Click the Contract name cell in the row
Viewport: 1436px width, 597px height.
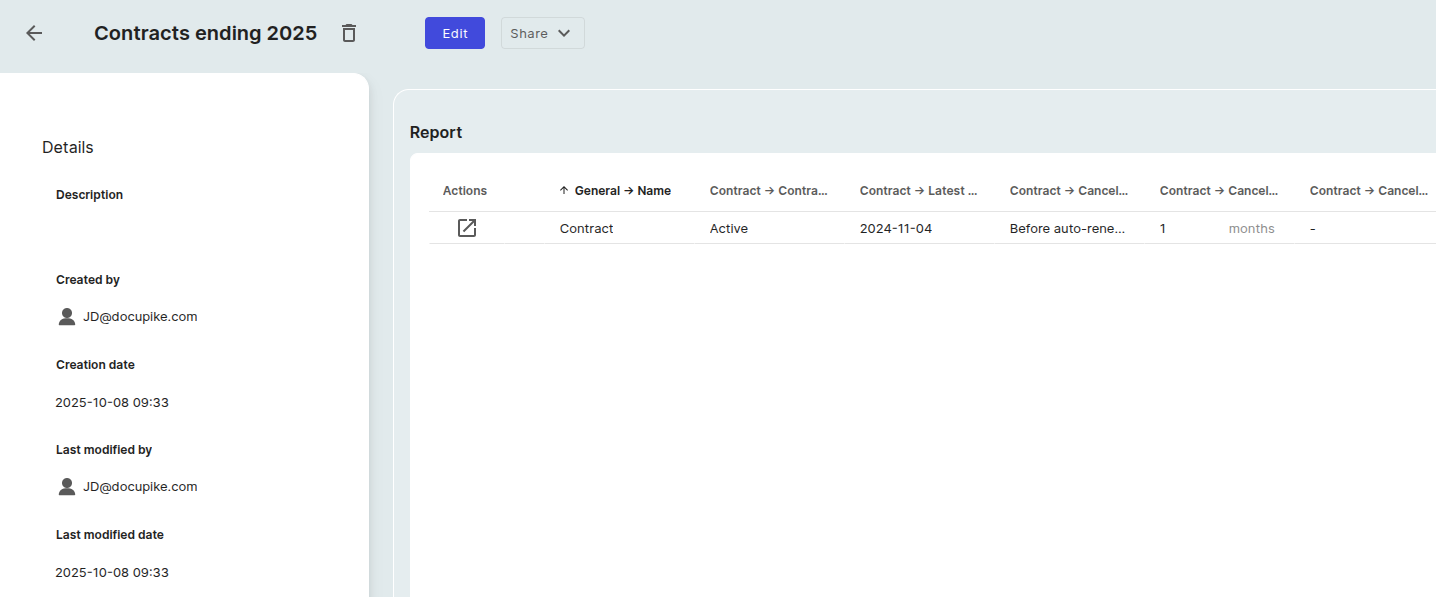pyautogui.click(x=586, y=228)
